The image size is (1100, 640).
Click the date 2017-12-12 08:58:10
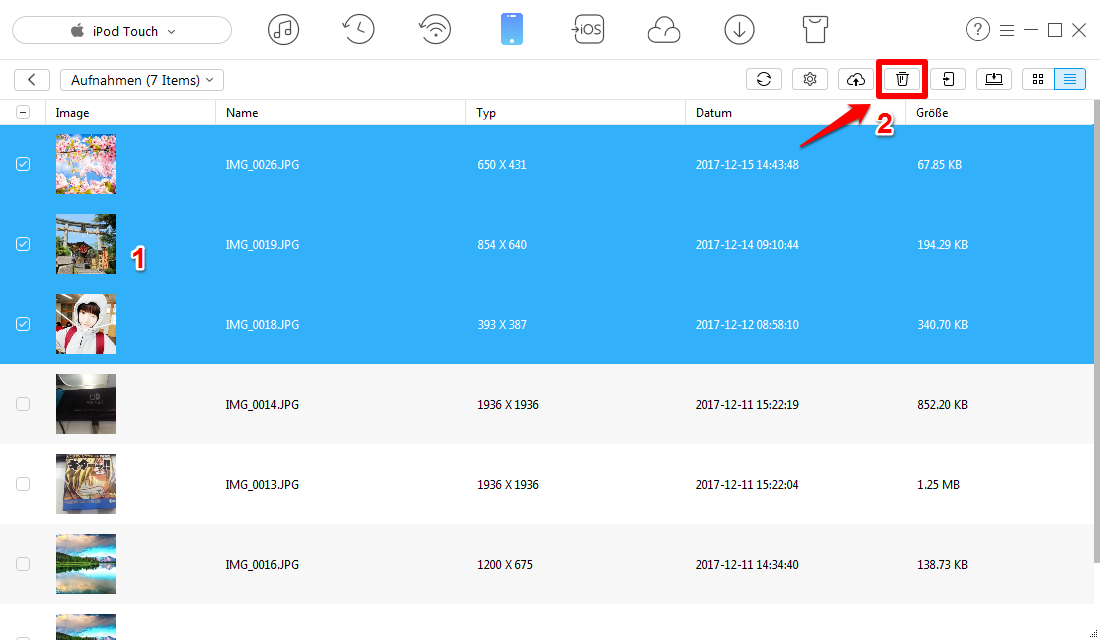(747, 325)
